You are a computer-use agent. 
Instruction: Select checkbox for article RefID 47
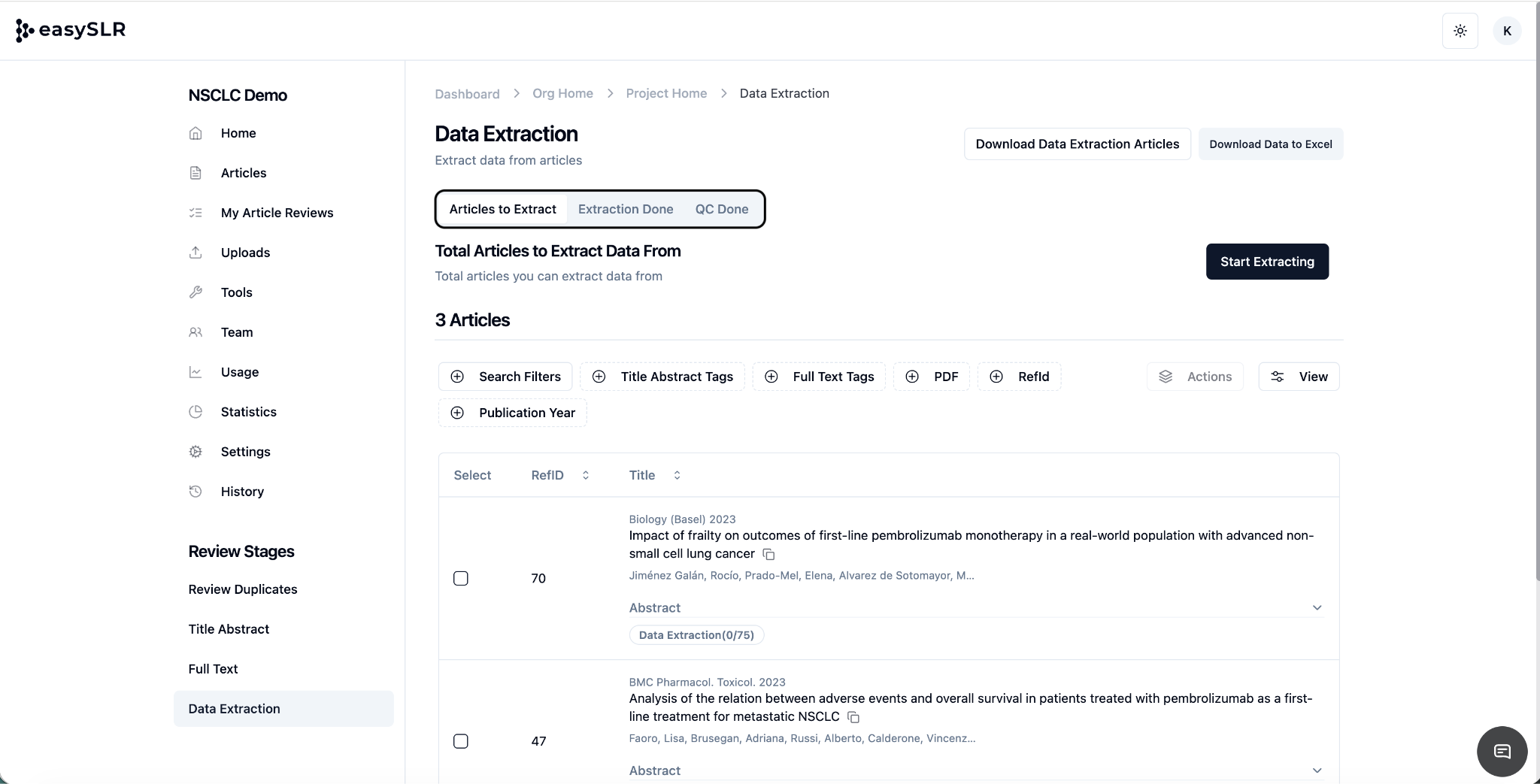(x=461, y=741)
